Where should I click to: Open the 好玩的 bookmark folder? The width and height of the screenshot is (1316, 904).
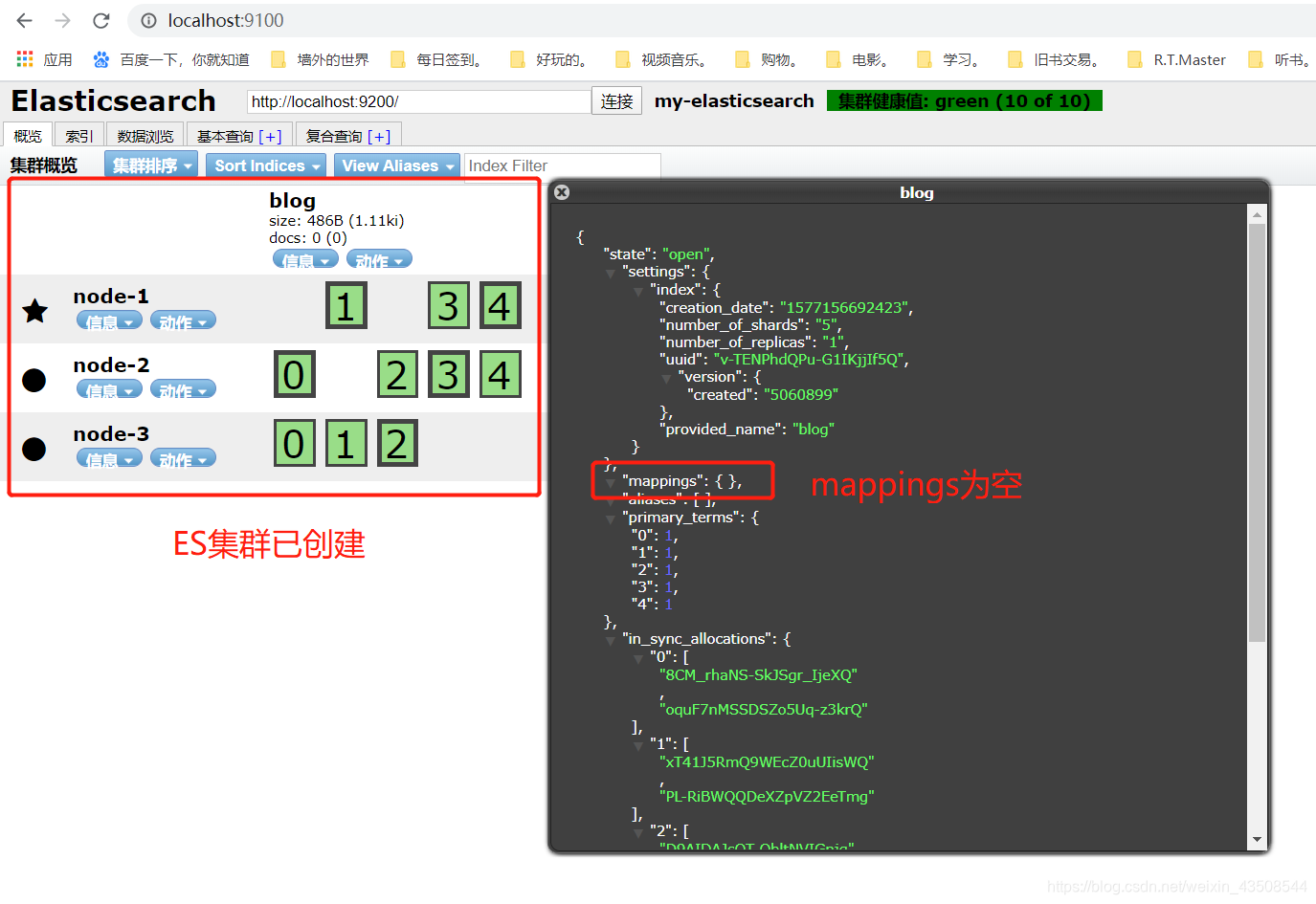click(552, 59)
